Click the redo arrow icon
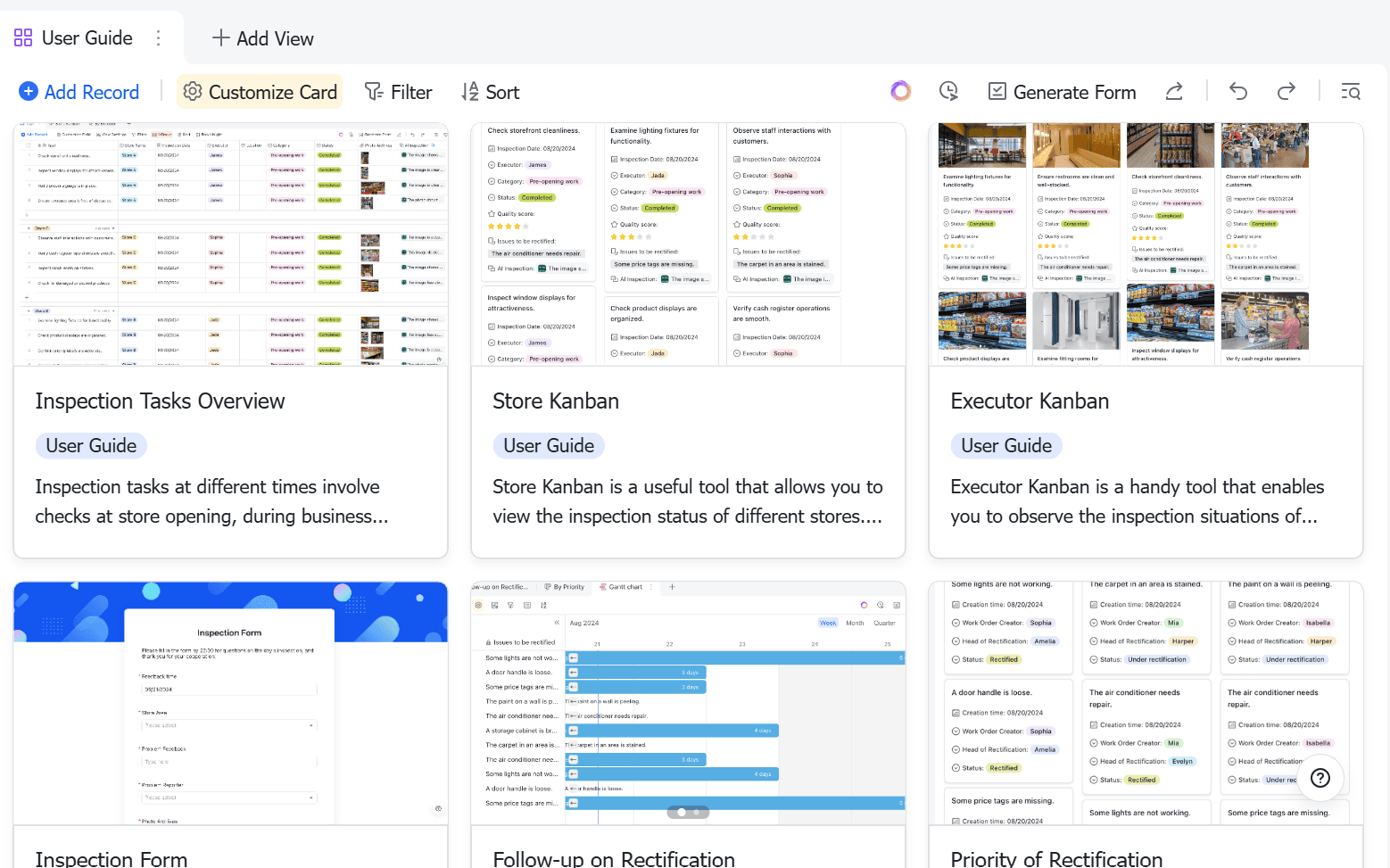Image resolution: width=1390 pixels, height=868 pixels. point(1287,91)
